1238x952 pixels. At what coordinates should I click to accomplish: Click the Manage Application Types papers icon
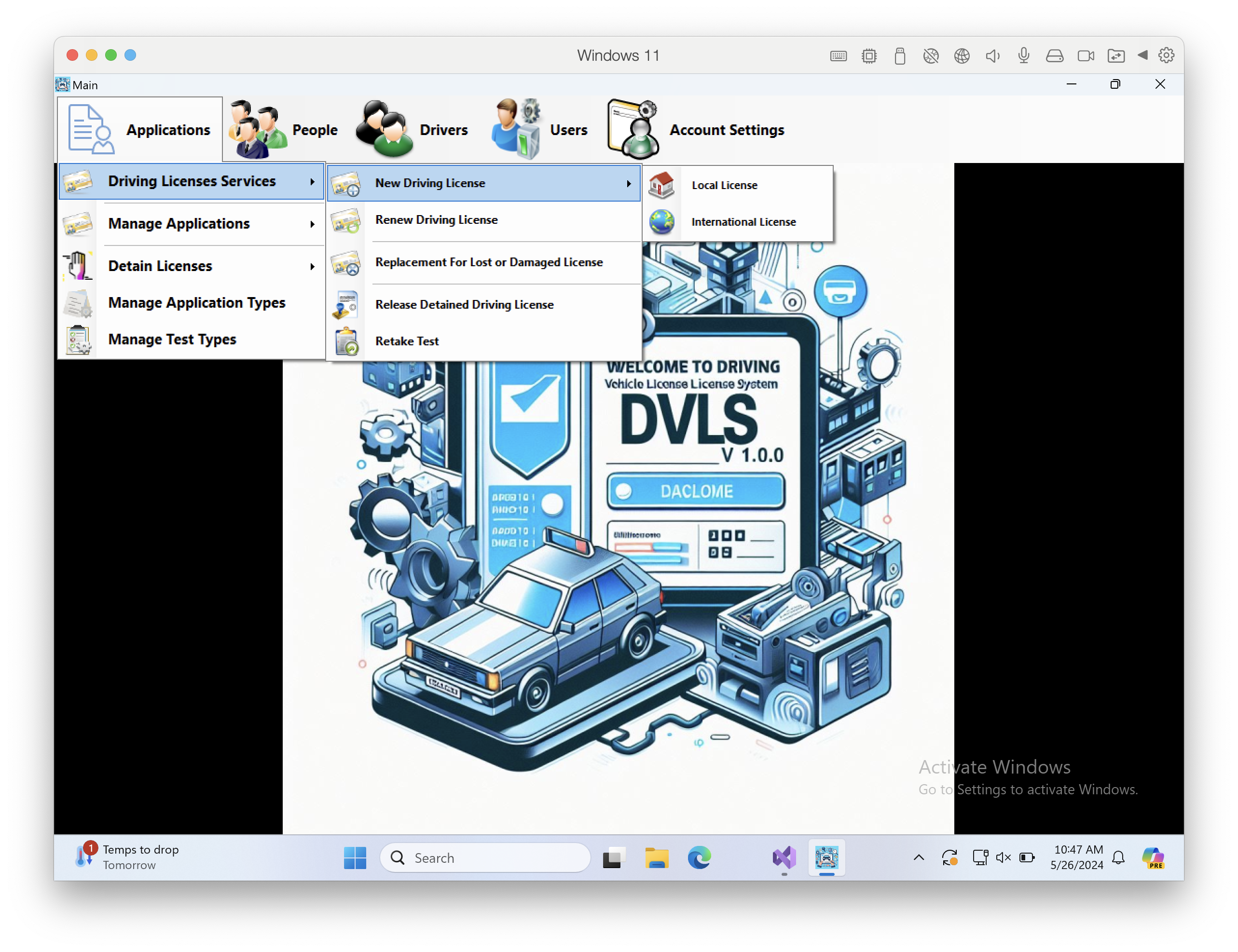pyautogui.click(x=78, y=303)
